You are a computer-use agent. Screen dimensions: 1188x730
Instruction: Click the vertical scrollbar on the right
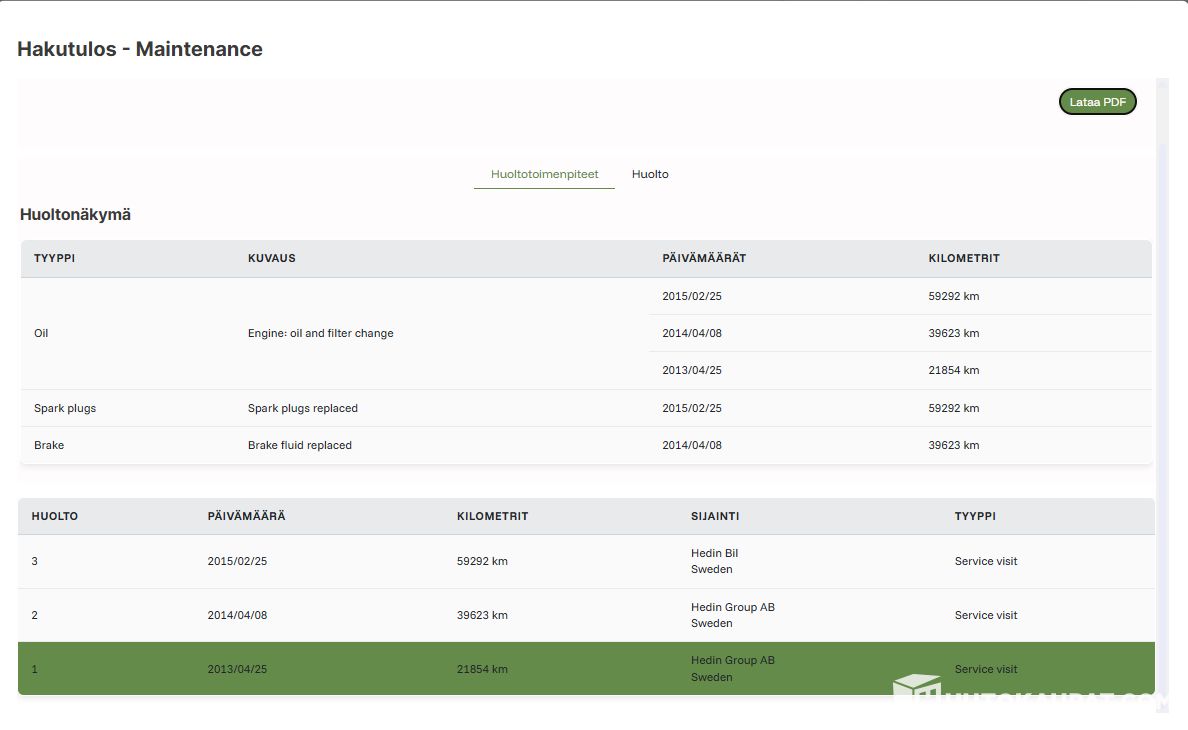click(x=1161, y=400)
